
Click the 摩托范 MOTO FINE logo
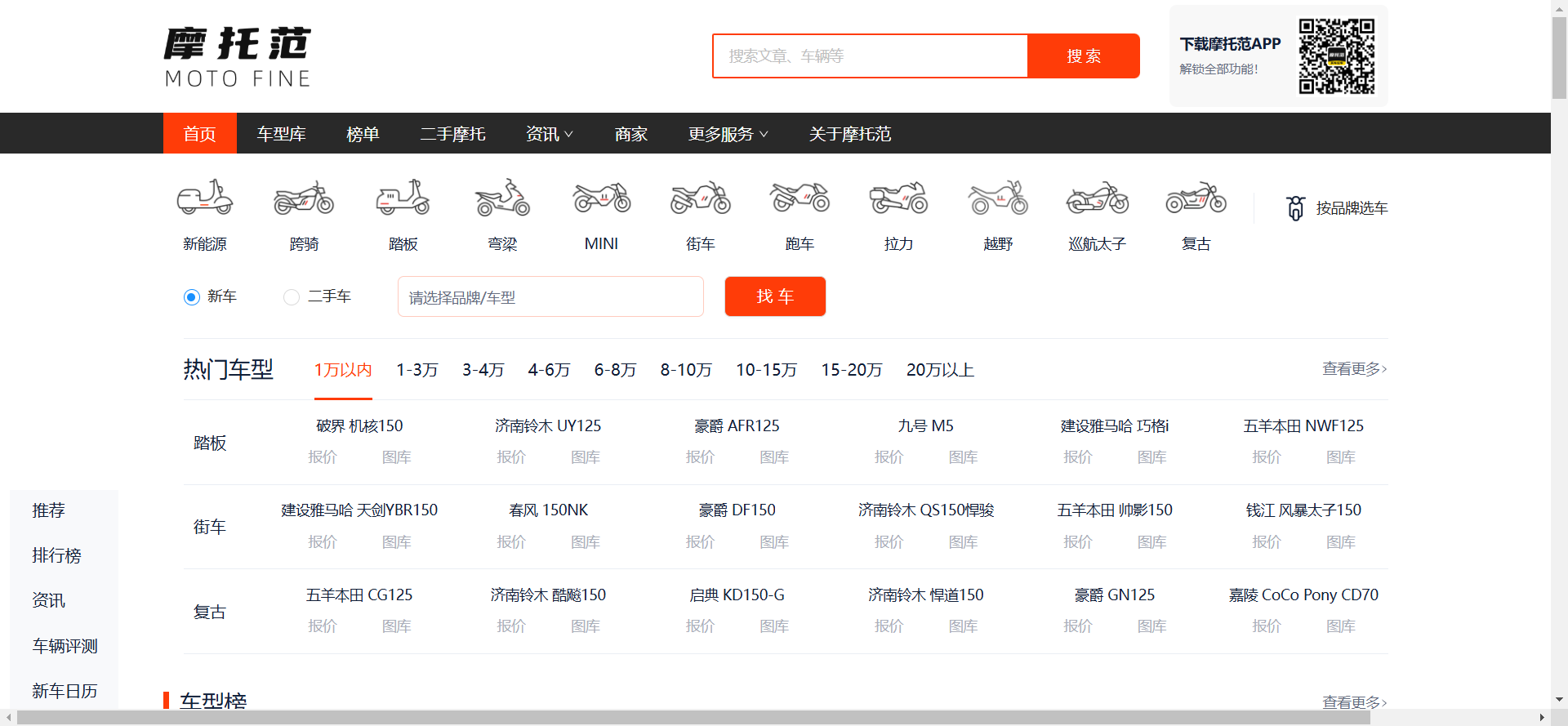pyautogui.click(x=238, y=56)
